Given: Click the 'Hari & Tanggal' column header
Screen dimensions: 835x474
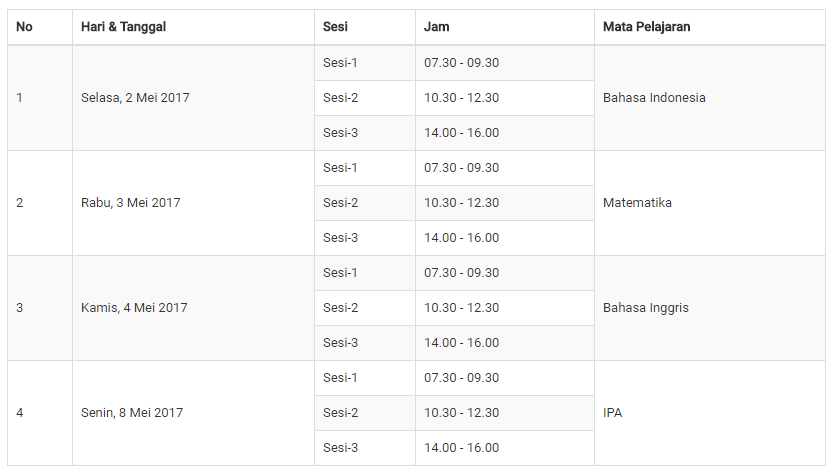Looking at the screenshot, I should click(x=193, y=27).
